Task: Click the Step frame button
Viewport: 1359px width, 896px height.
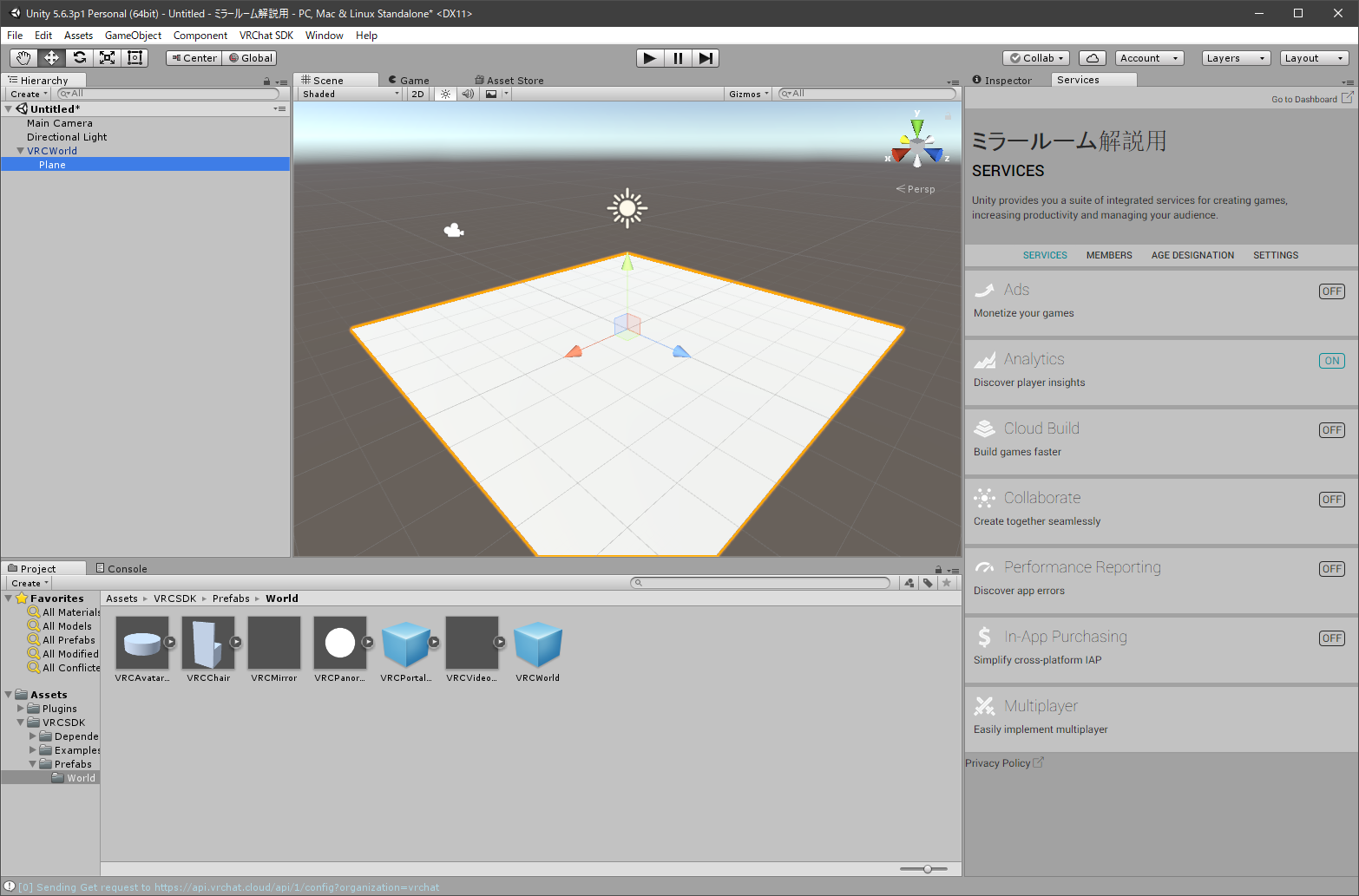Action: [x=706, y=58]
